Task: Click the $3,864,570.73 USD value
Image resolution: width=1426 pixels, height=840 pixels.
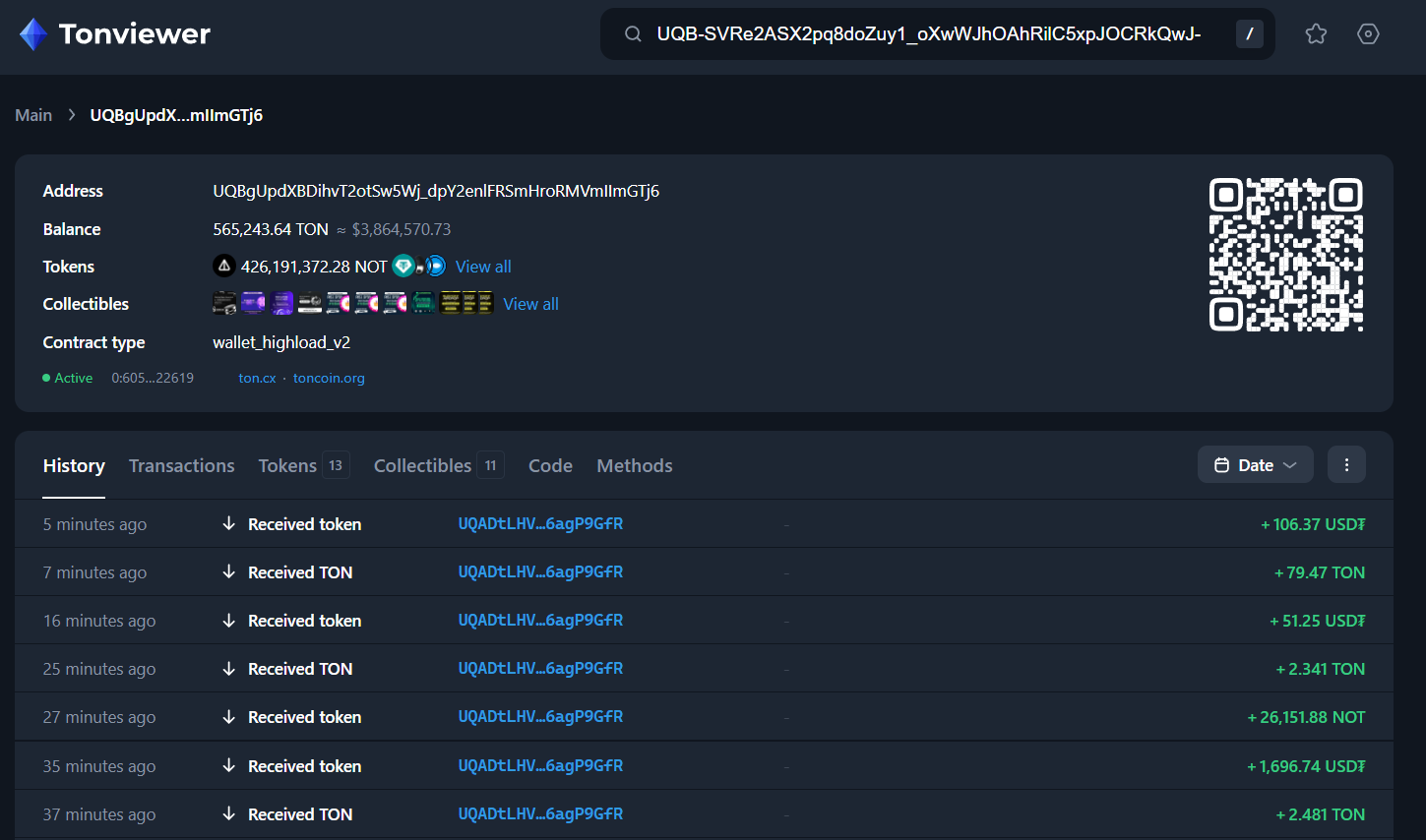Action: tap(402, 229)
